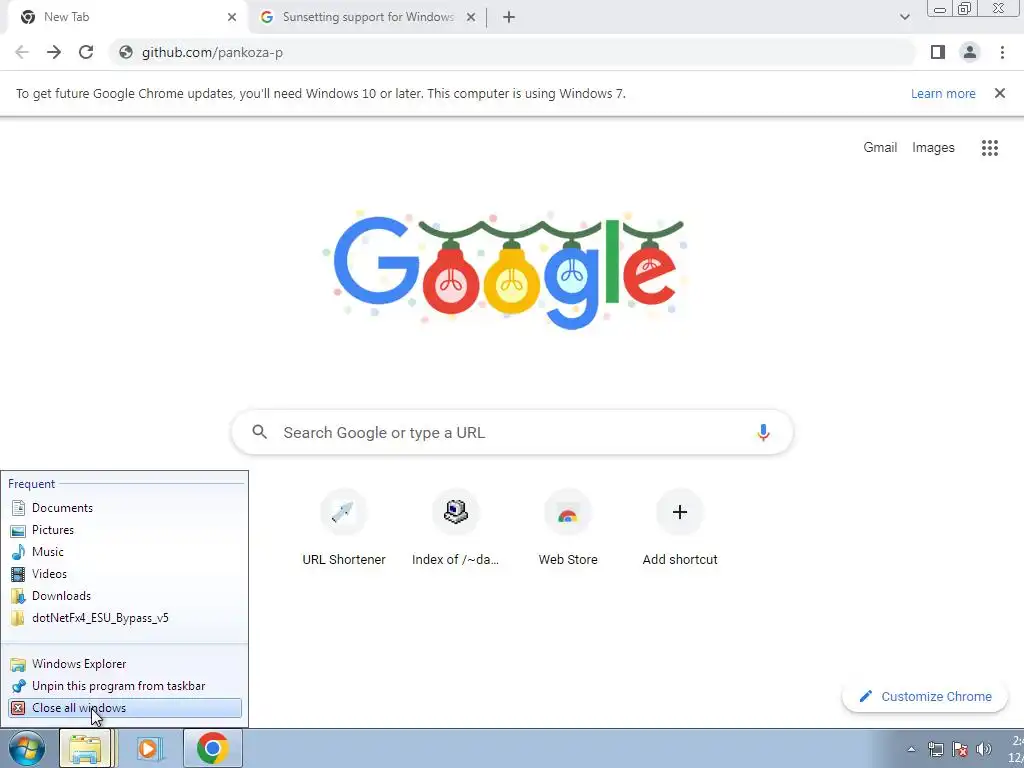Click the Customize Chrome button
This screenshot has width=1024, height=768.
point(925,696)
